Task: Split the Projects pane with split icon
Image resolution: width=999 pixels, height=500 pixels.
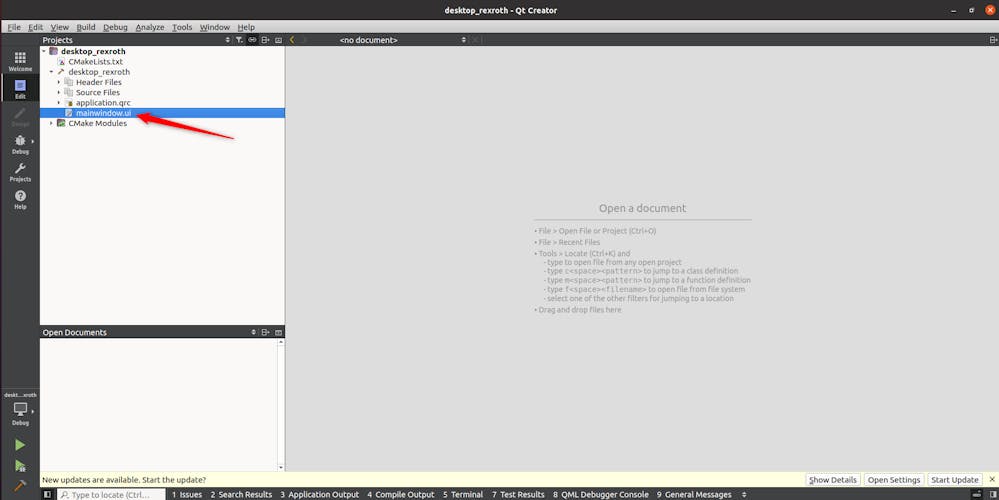Action: pos(266,39)
